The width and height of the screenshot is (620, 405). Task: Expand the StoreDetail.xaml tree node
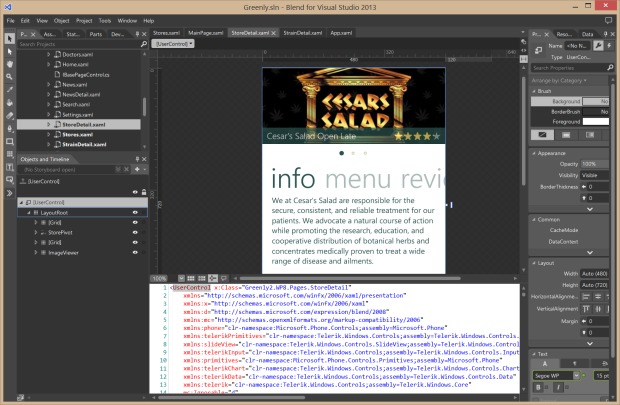tap(49, 125)
